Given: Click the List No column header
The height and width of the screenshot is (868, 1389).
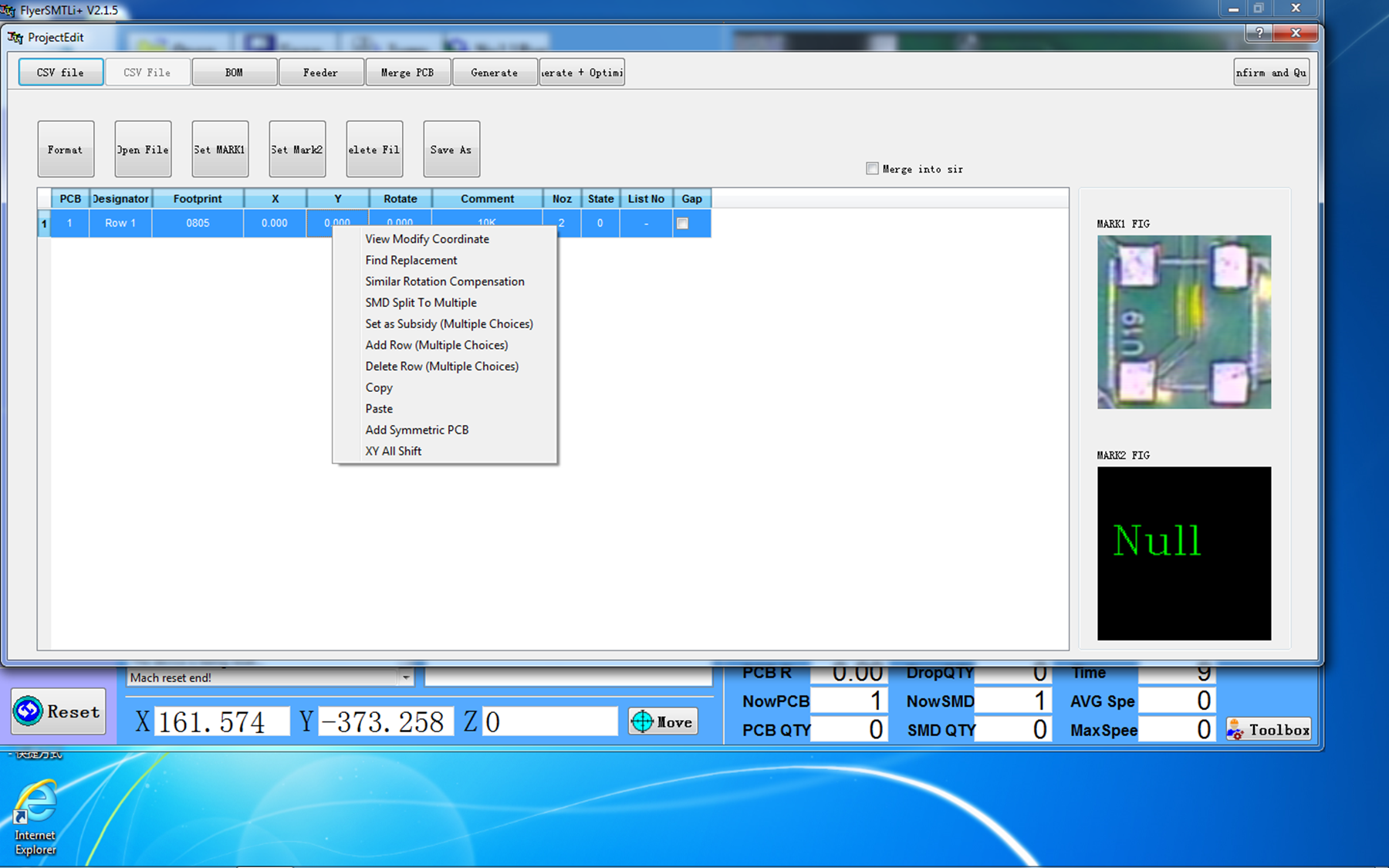Looking at the screenshot, I should (x=646, y=198).
